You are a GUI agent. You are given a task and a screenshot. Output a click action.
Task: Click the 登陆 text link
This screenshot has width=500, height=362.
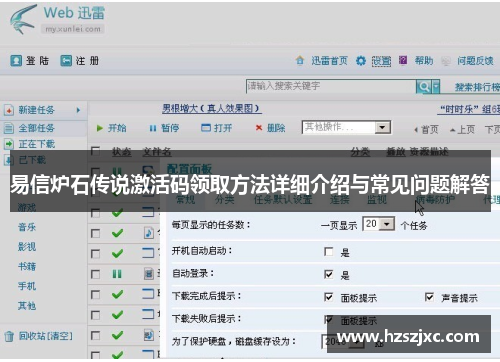[37, 61]
